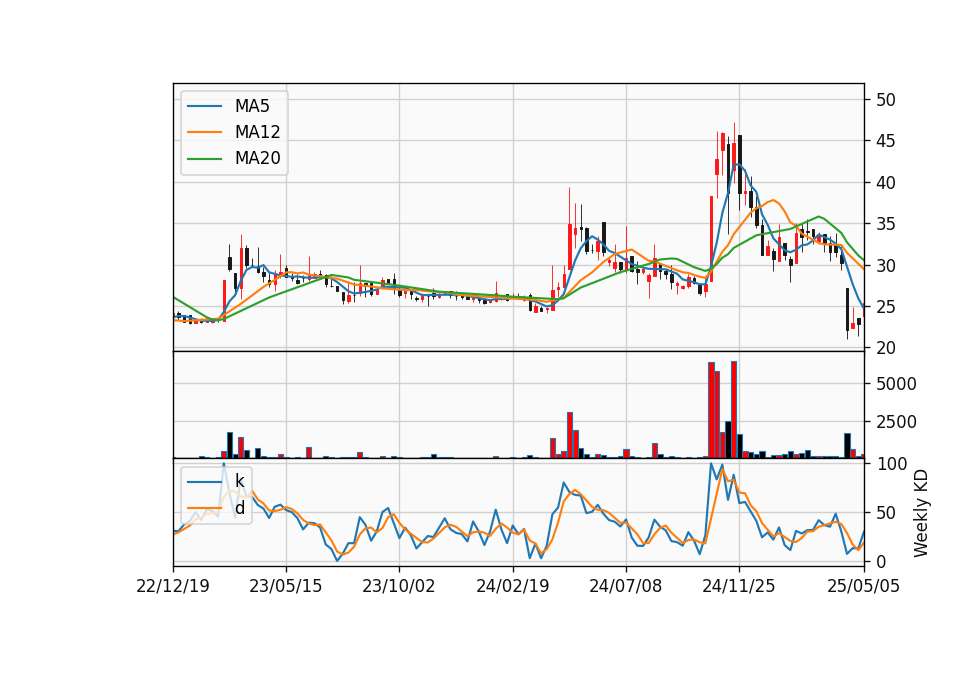Click the price axis value 40
The image size is (960, 690).
(886, 183)
